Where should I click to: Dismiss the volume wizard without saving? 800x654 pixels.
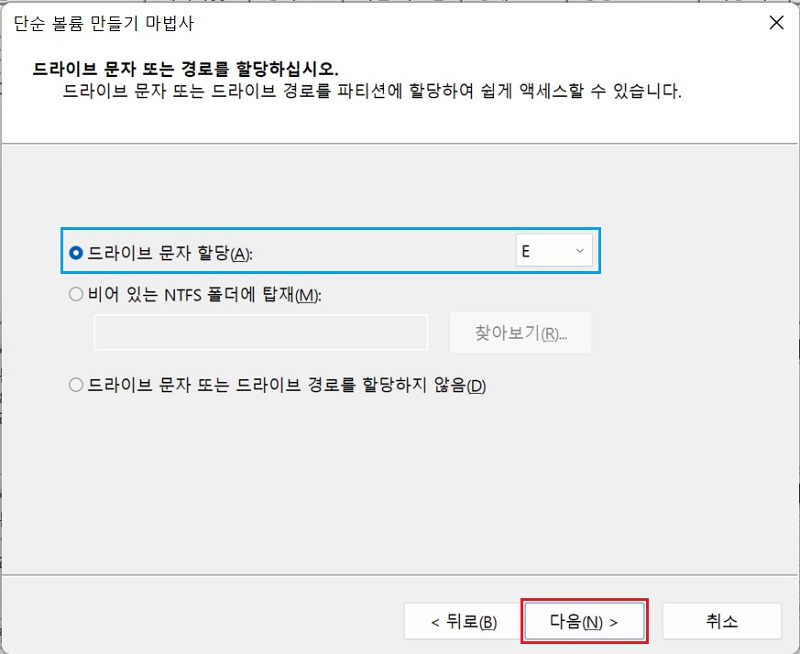[722, 620]
